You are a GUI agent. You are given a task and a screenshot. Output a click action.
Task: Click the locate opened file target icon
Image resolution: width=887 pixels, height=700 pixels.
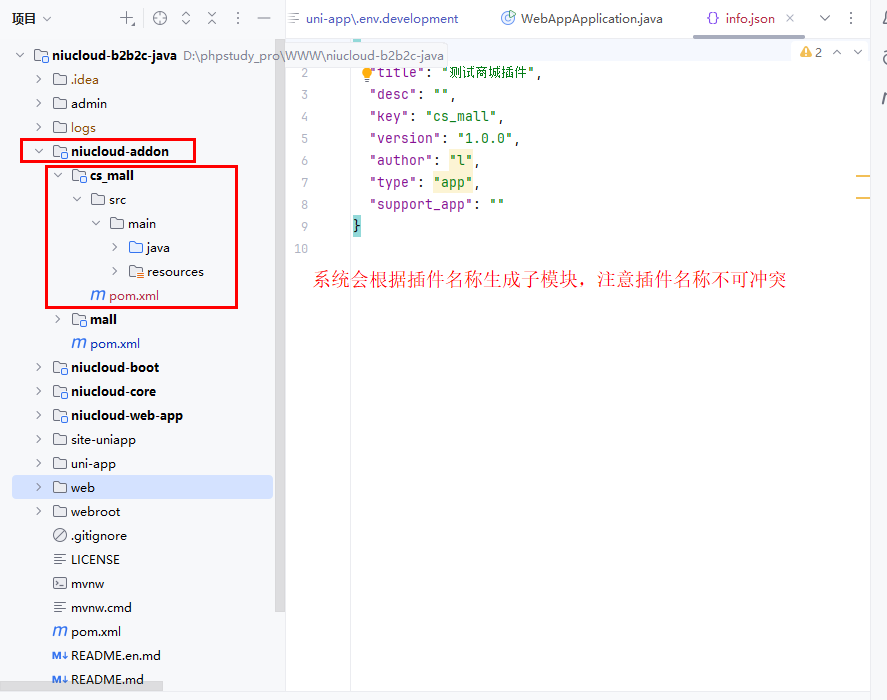click(x=160, y=18)
